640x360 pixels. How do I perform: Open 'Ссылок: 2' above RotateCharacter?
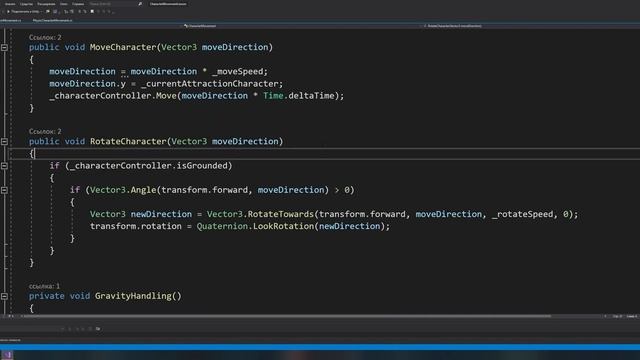pos(45,131)
